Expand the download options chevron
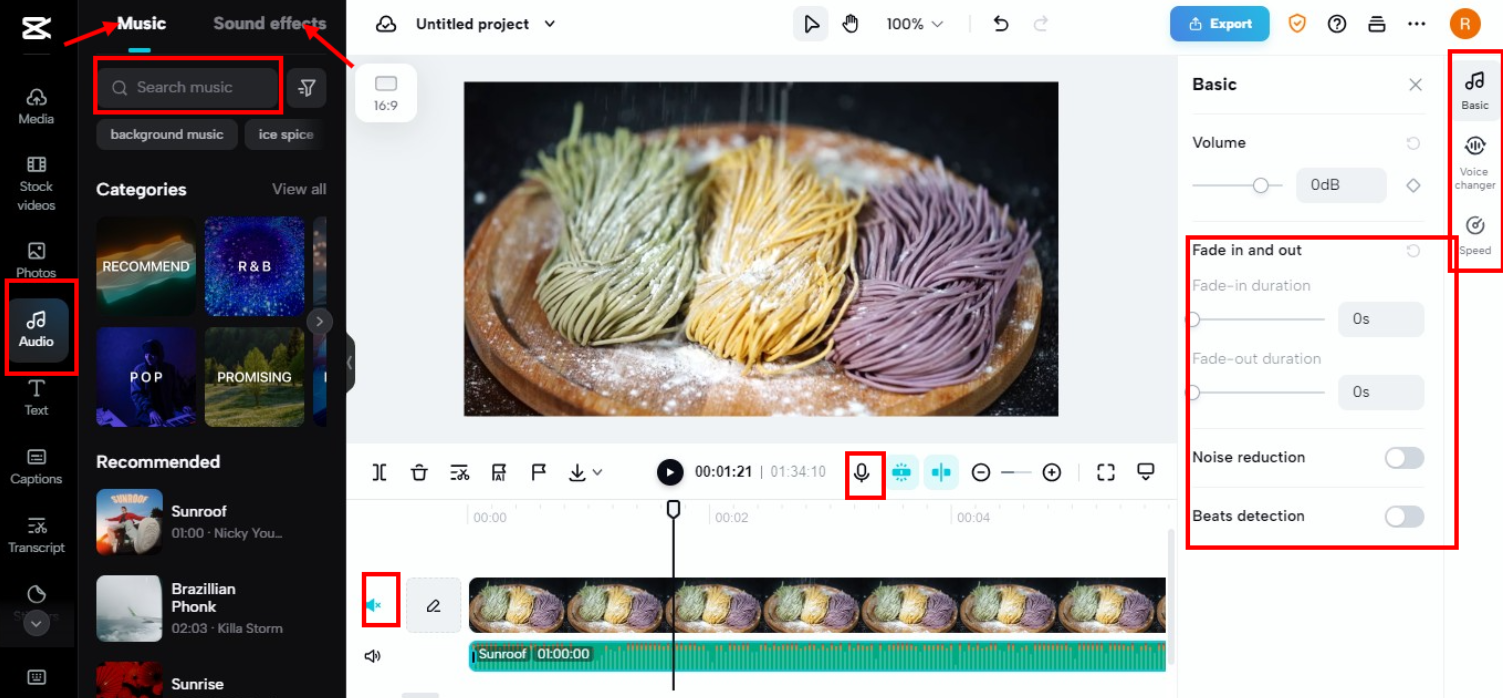 point(598,471)
